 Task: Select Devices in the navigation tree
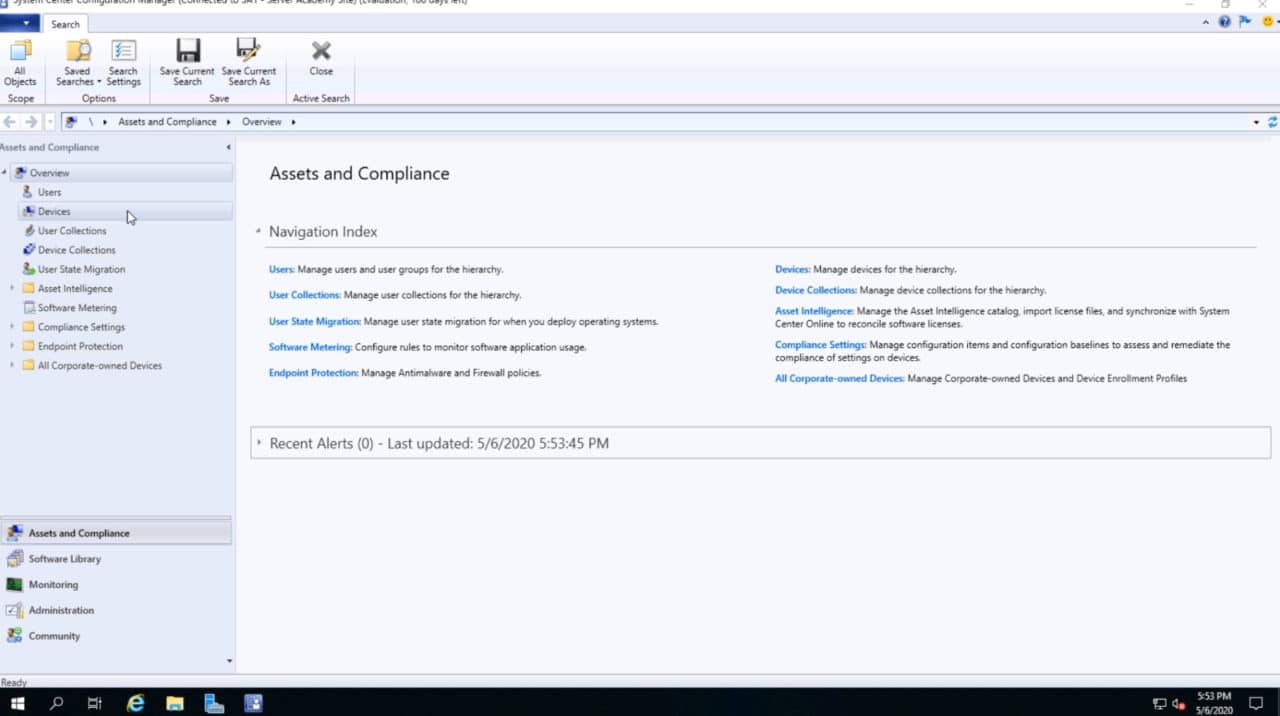pos(54,212)
